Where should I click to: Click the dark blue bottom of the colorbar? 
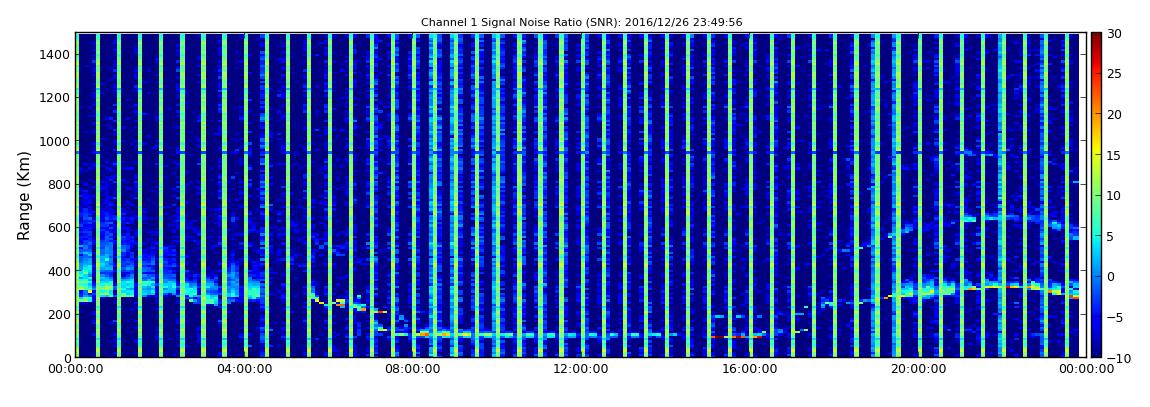[1096, 351]
